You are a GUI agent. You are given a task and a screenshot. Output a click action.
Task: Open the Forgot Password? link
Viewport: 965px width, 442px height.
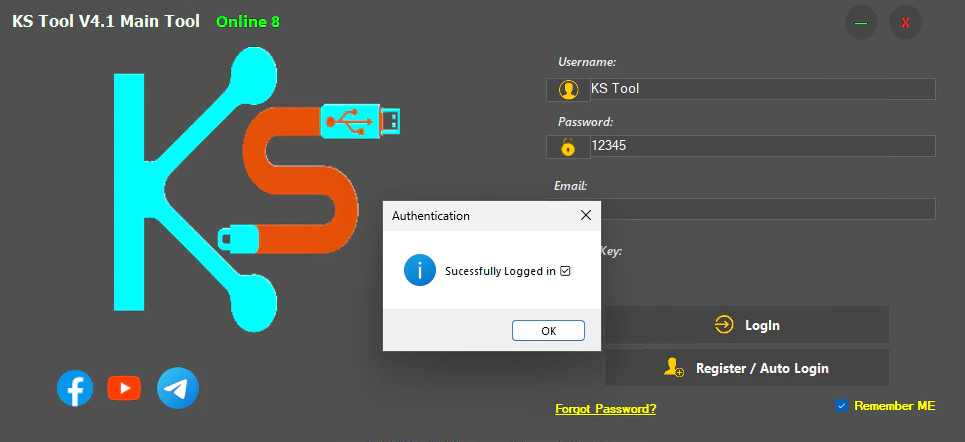(x=606, y=408)
